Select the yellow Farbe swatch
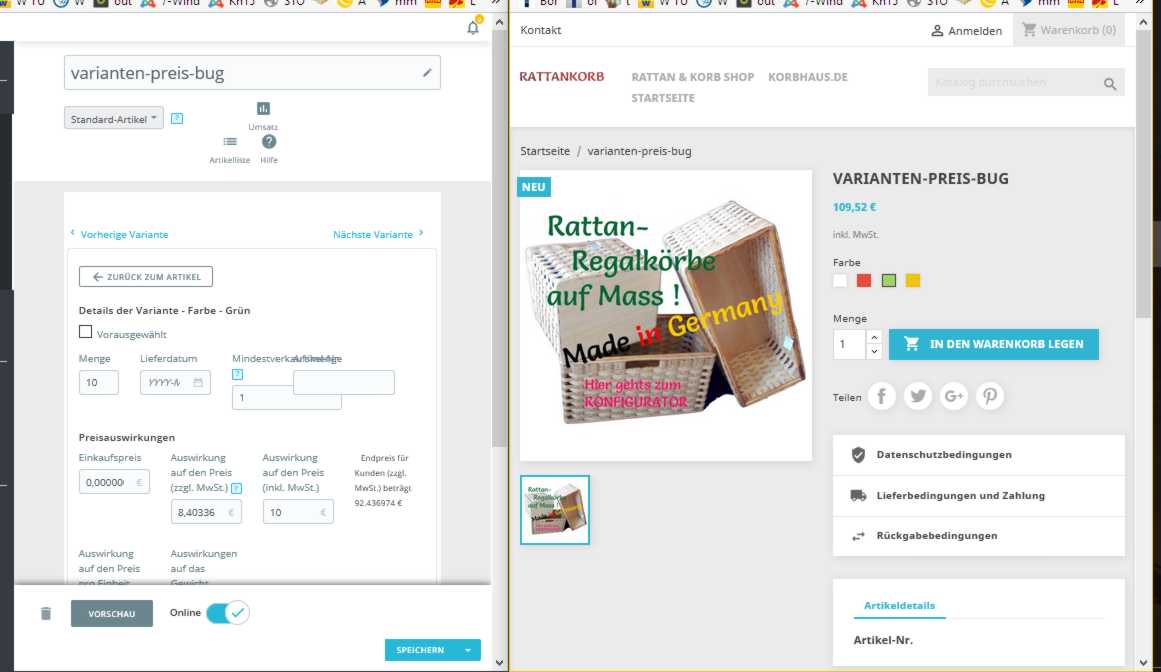Screen dimensions: 1161x672 tap(913, 280)
